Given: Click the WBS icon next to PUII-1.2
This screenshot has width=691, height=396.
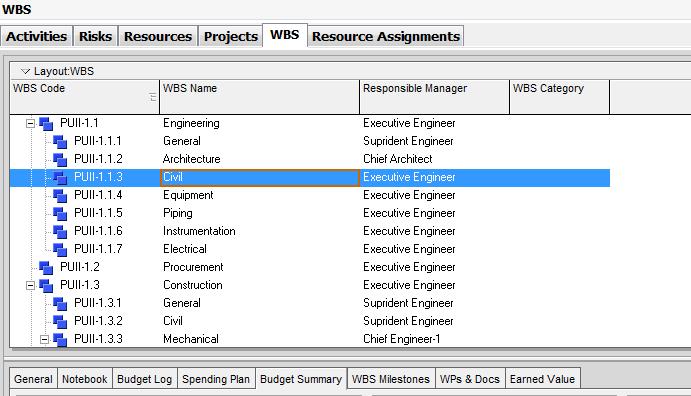Looking at the screenshot, I should [x=46, y=267].
